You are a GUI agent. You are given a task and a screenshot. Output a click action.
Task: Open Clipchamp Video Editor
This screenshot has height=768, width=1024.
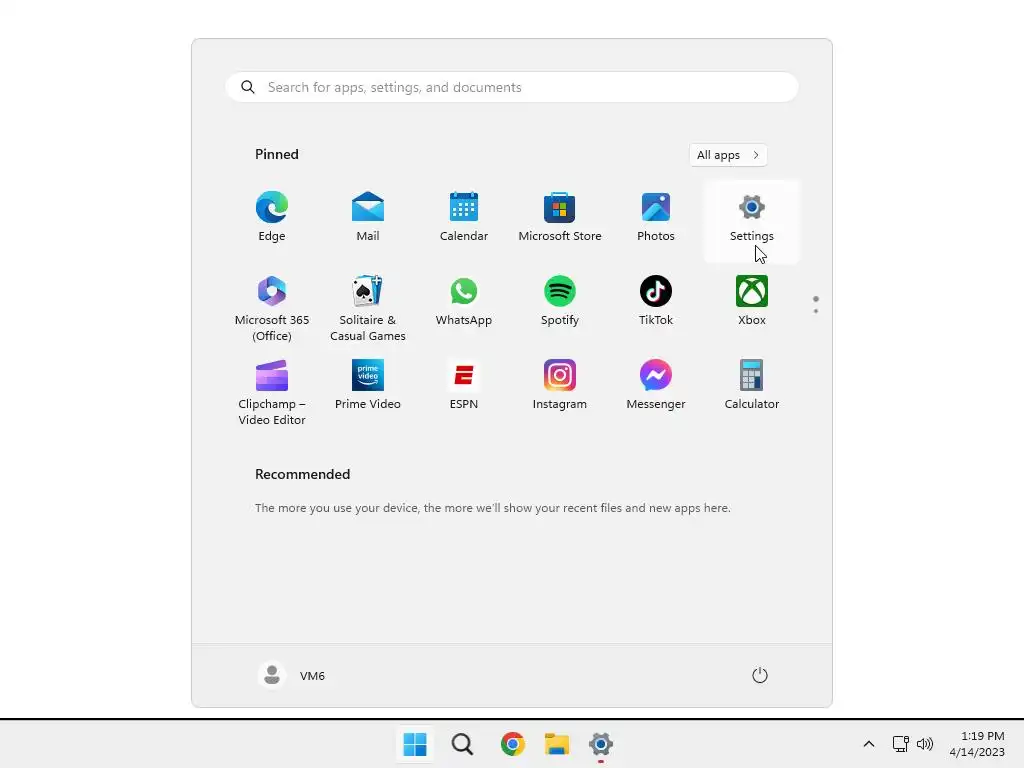click(x=272, y=392)
